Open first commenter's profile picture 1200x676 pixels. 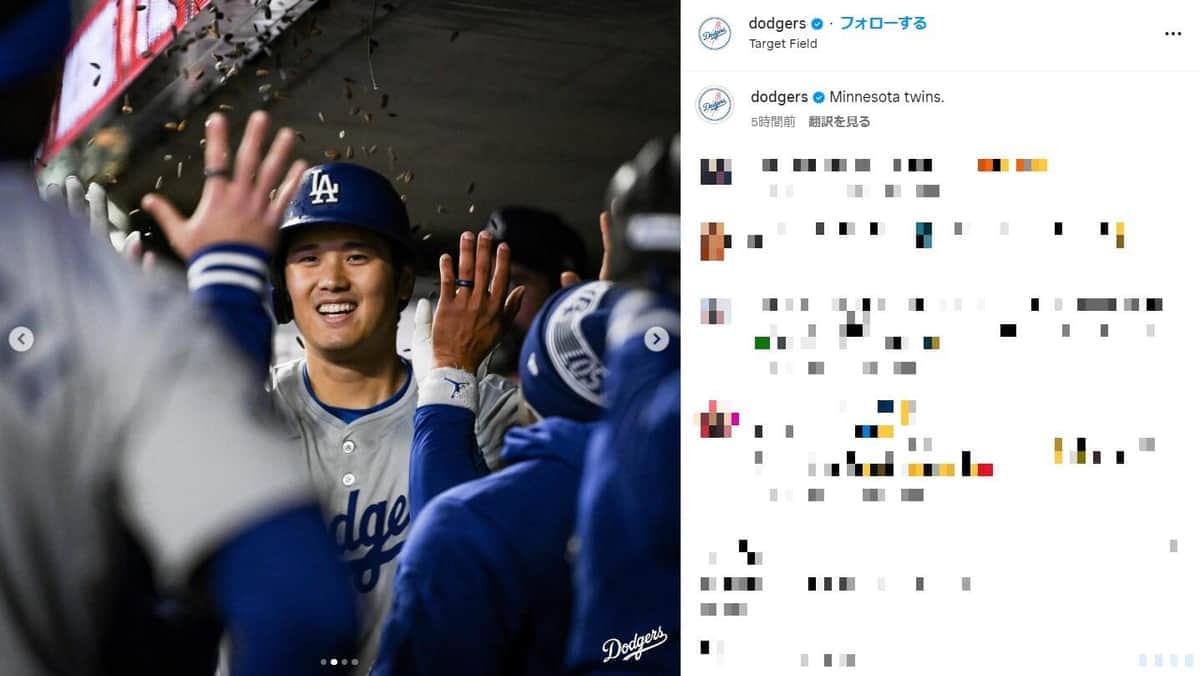[x=715, y=171]
